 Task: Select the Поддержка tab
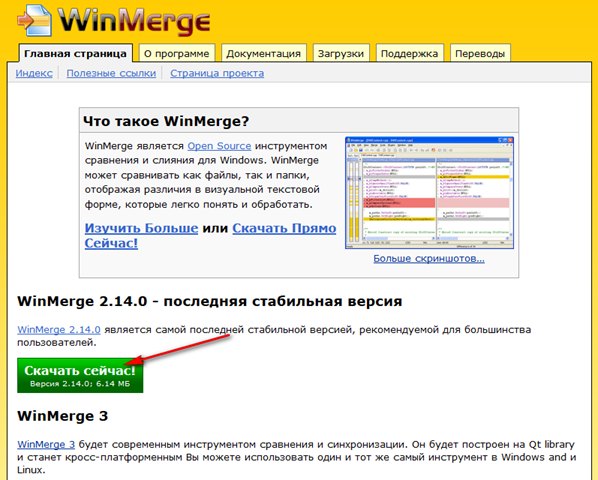click(409, 53)
